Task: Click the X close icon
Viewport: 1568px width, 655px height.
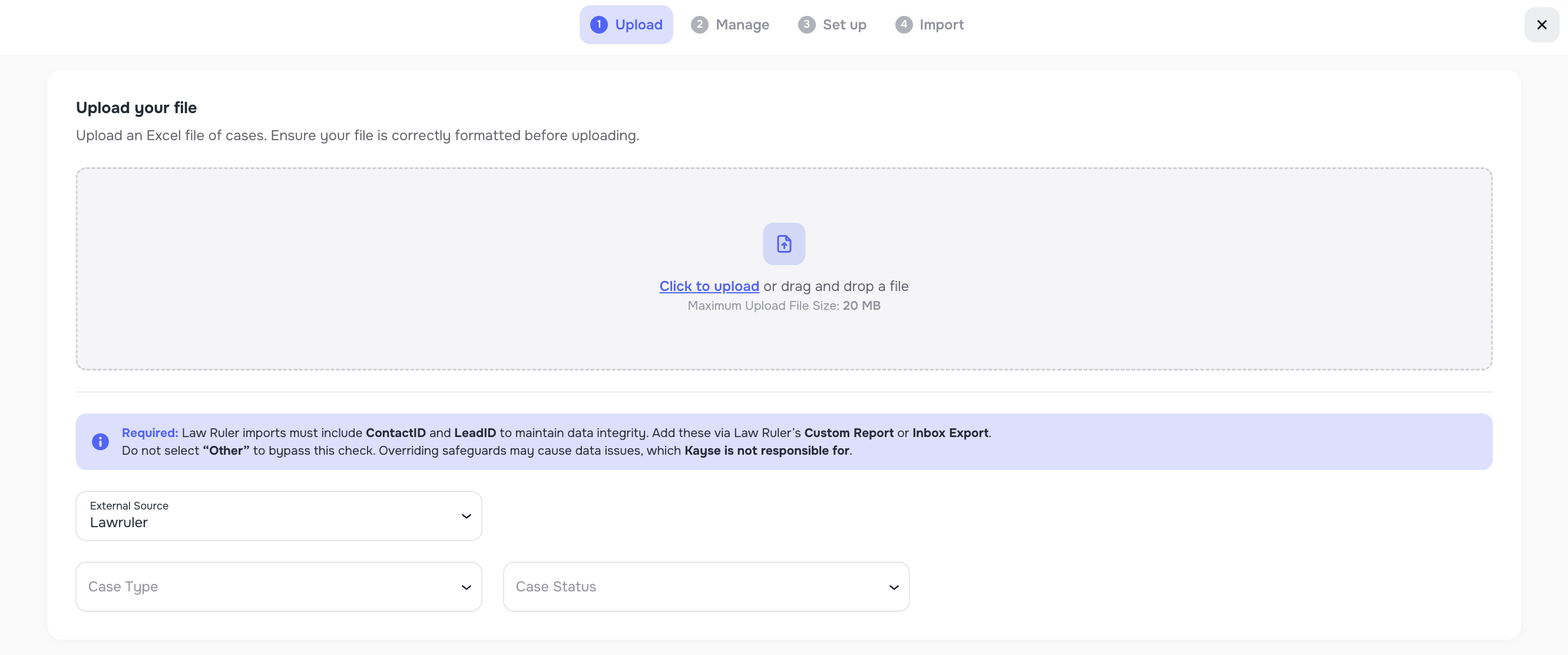Action: [1542, 25]
